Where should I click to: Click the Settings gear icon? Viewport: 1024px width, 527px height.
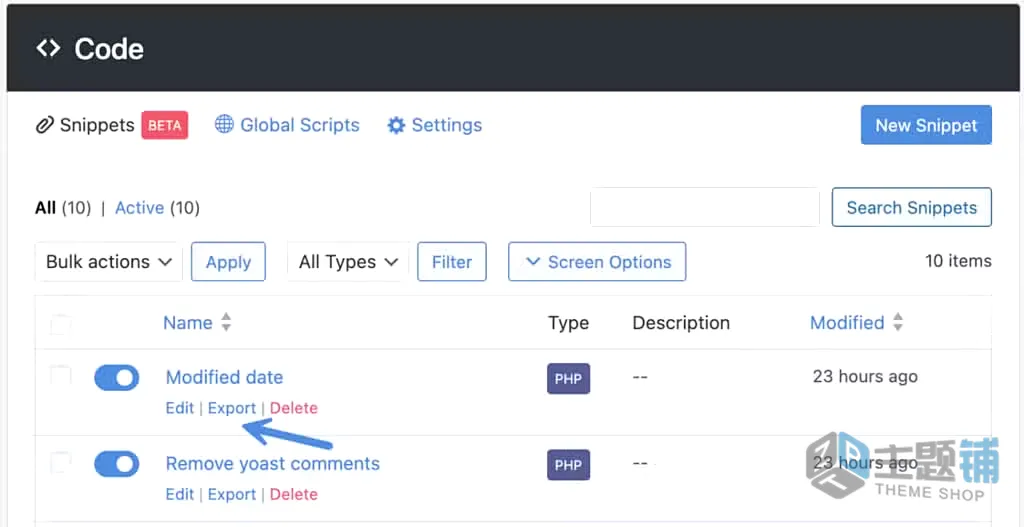click(396, 125)
